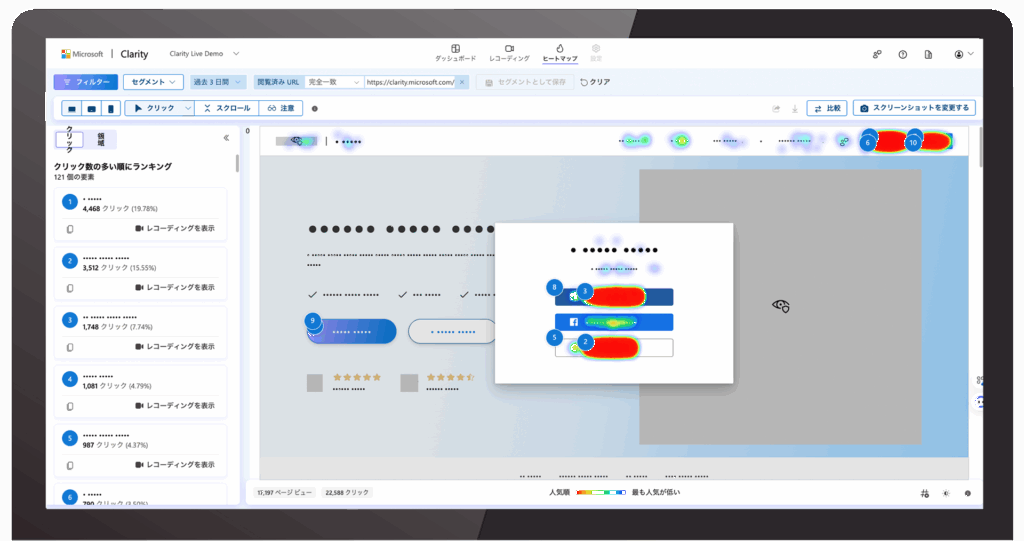Open the 完全一致 match type dropdown
This screenshot has height=541, width=1024.
[x=334, y=82]
